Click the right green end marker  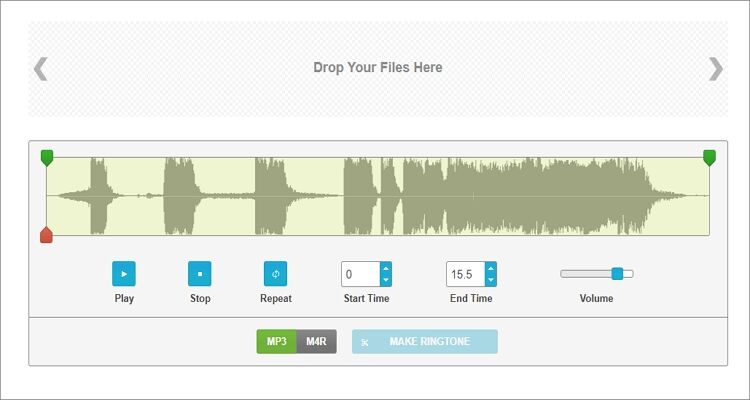[x=709, y=157]
